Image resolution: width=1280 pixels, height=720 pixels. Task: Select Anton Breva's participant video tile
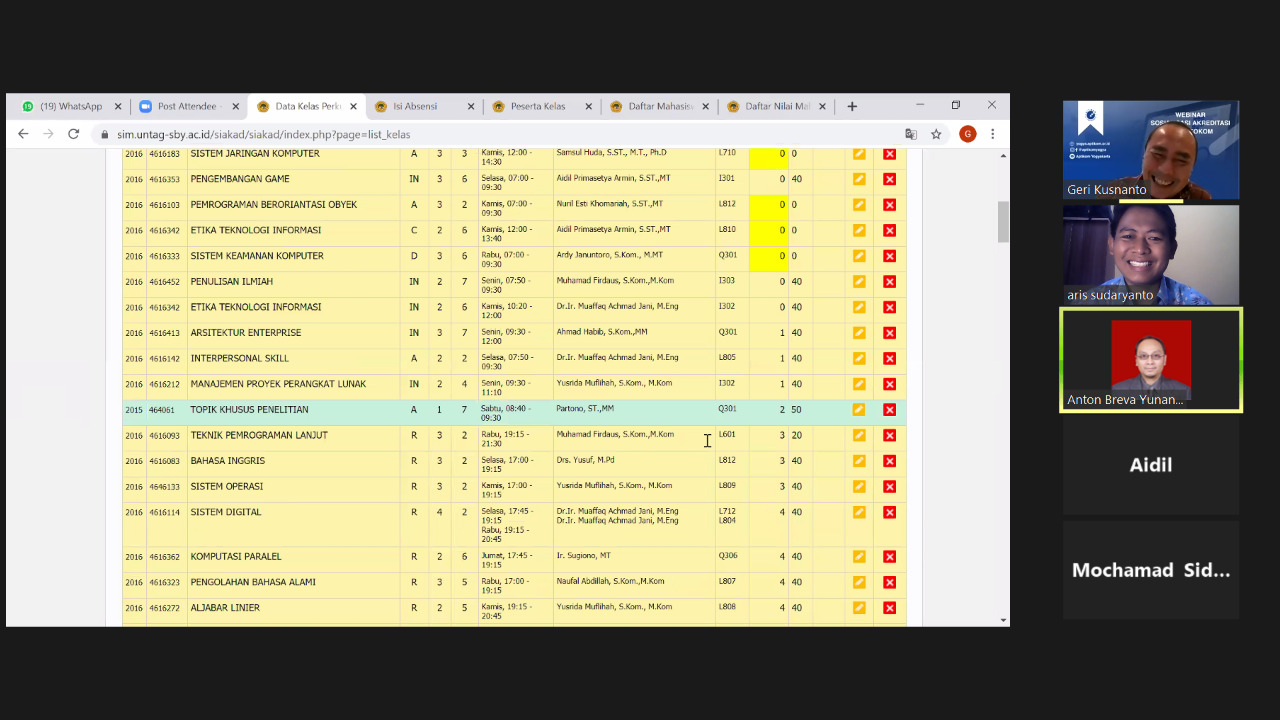tap(1150, 360)
